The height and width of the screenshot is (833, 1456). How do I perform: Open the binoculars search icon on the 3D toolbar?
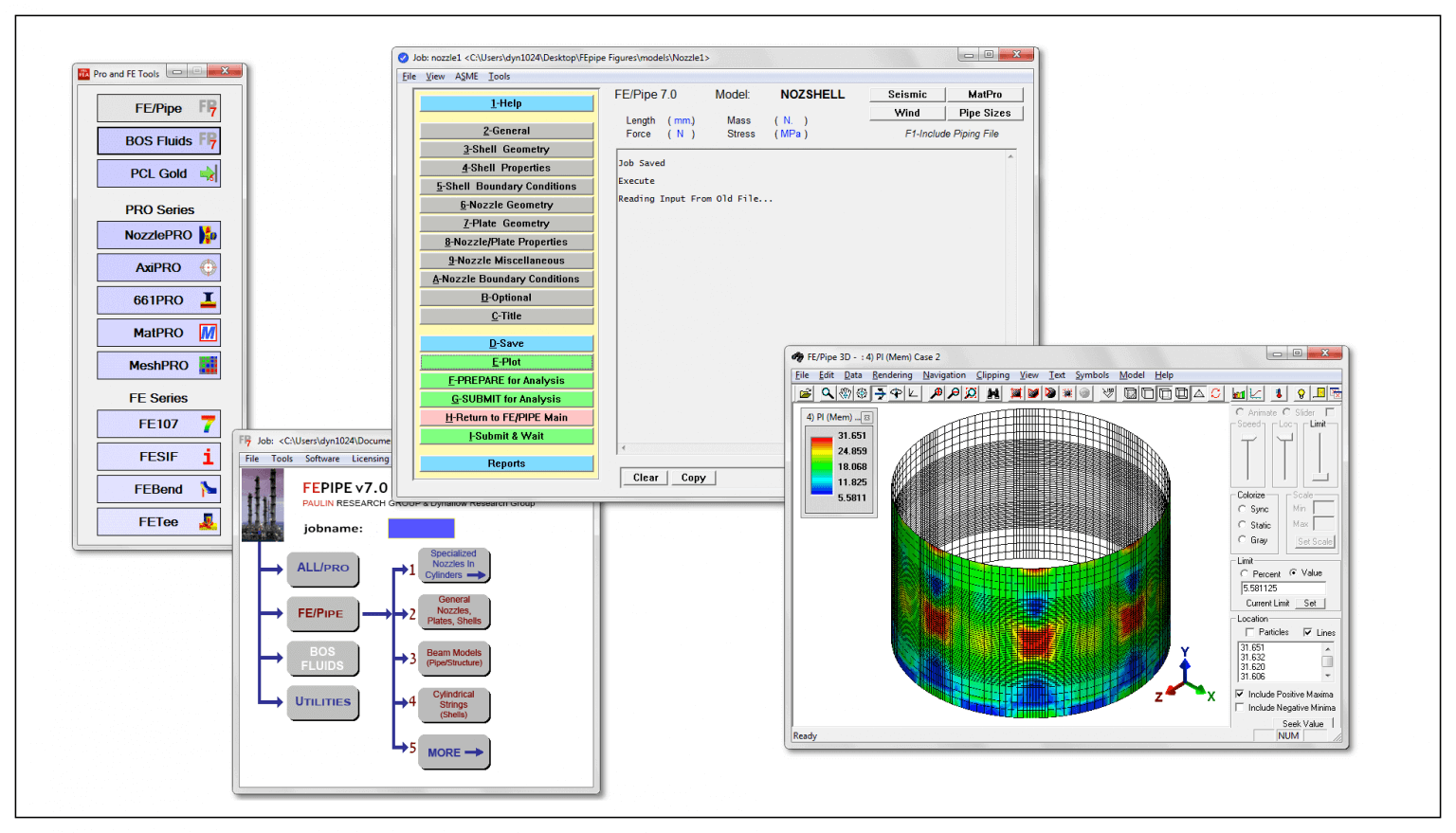click(994, 393)
